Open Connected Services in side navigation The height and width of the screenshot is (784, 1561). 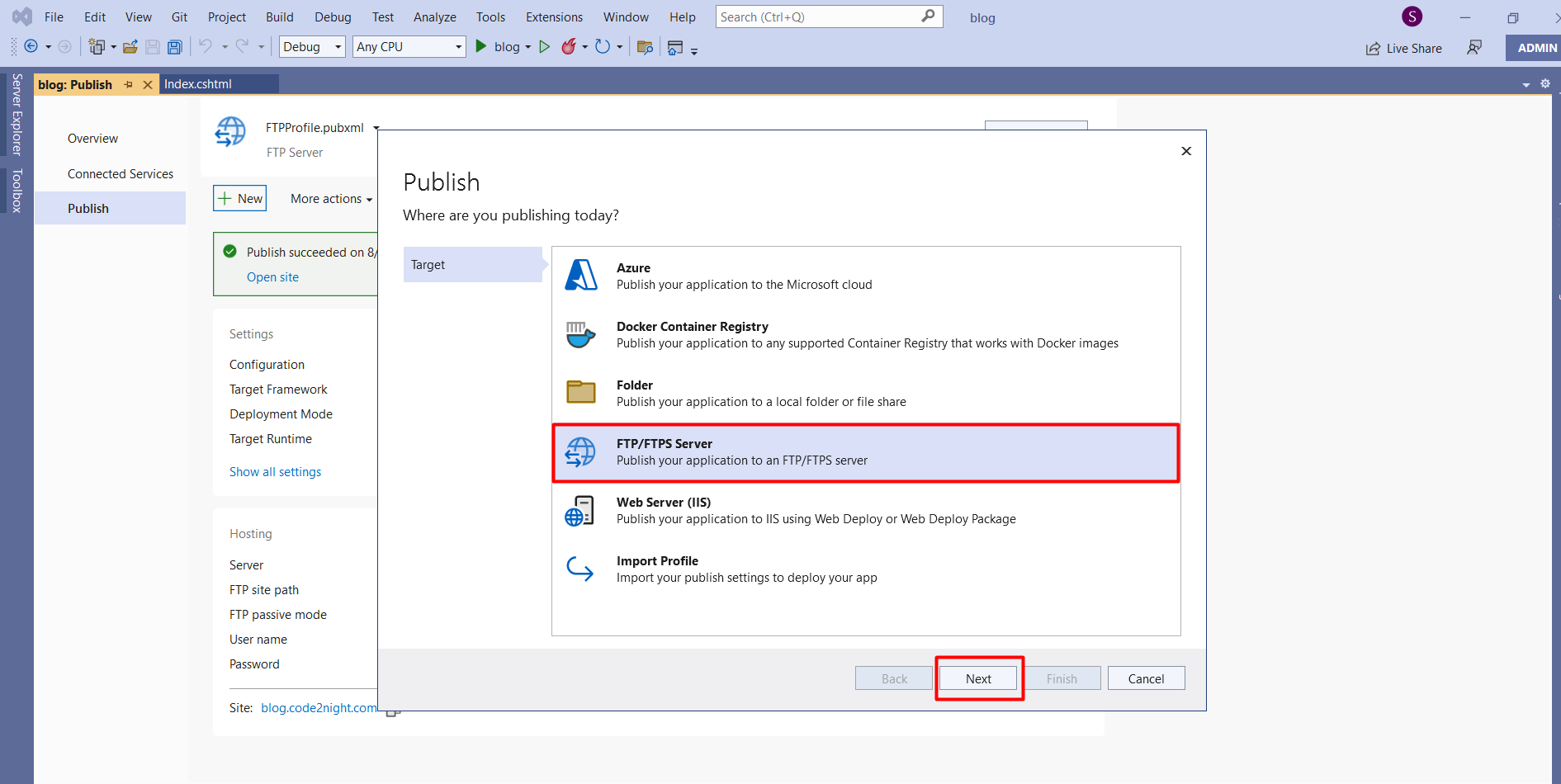(x=121, y=174)
